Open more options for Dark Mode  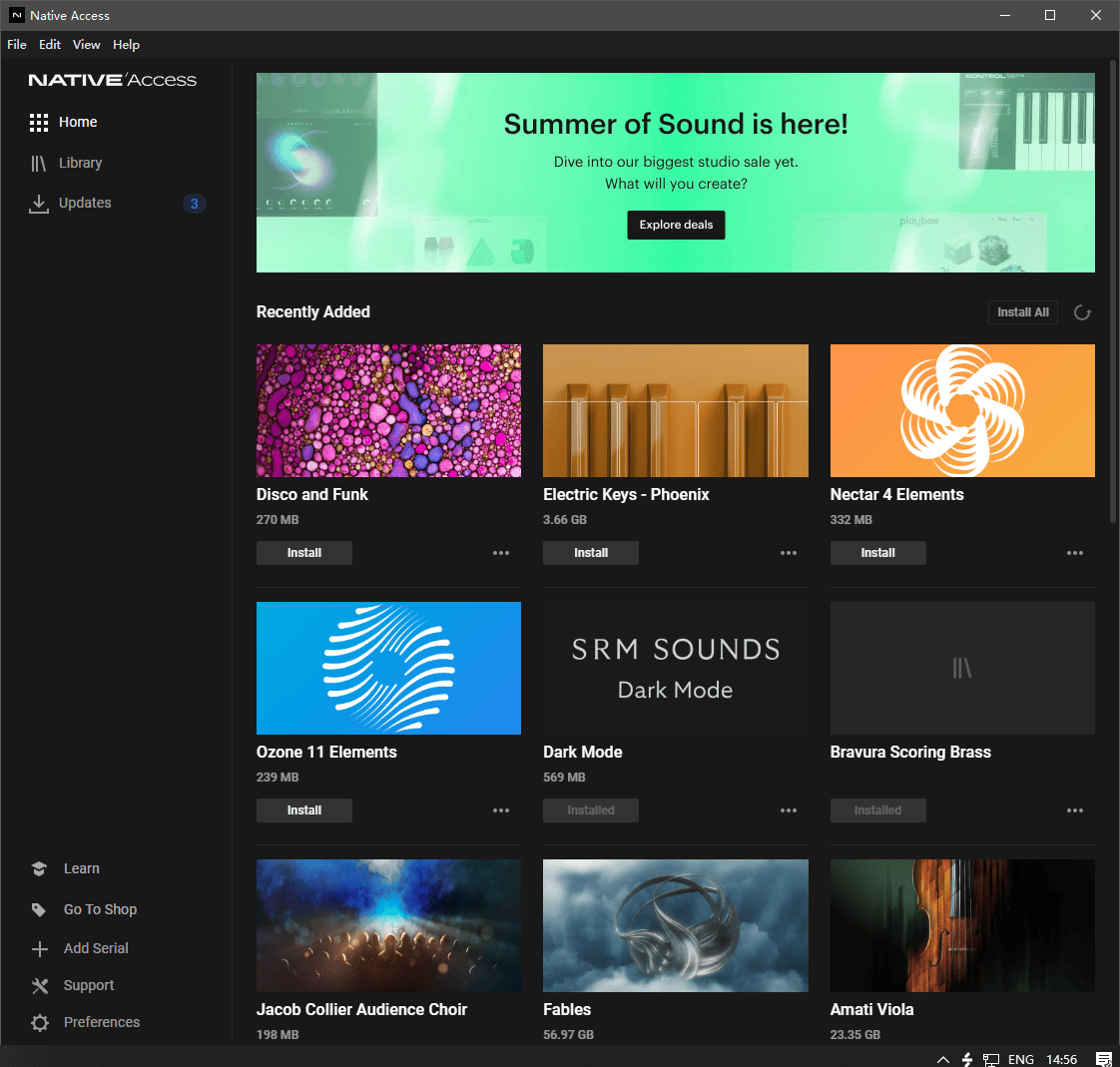pyautogui.click(x=788, y=810)
